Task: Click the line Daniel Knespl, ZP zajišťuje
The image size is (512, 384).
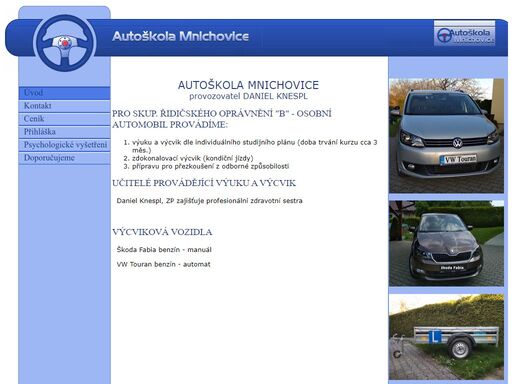Action: point(209,201)
